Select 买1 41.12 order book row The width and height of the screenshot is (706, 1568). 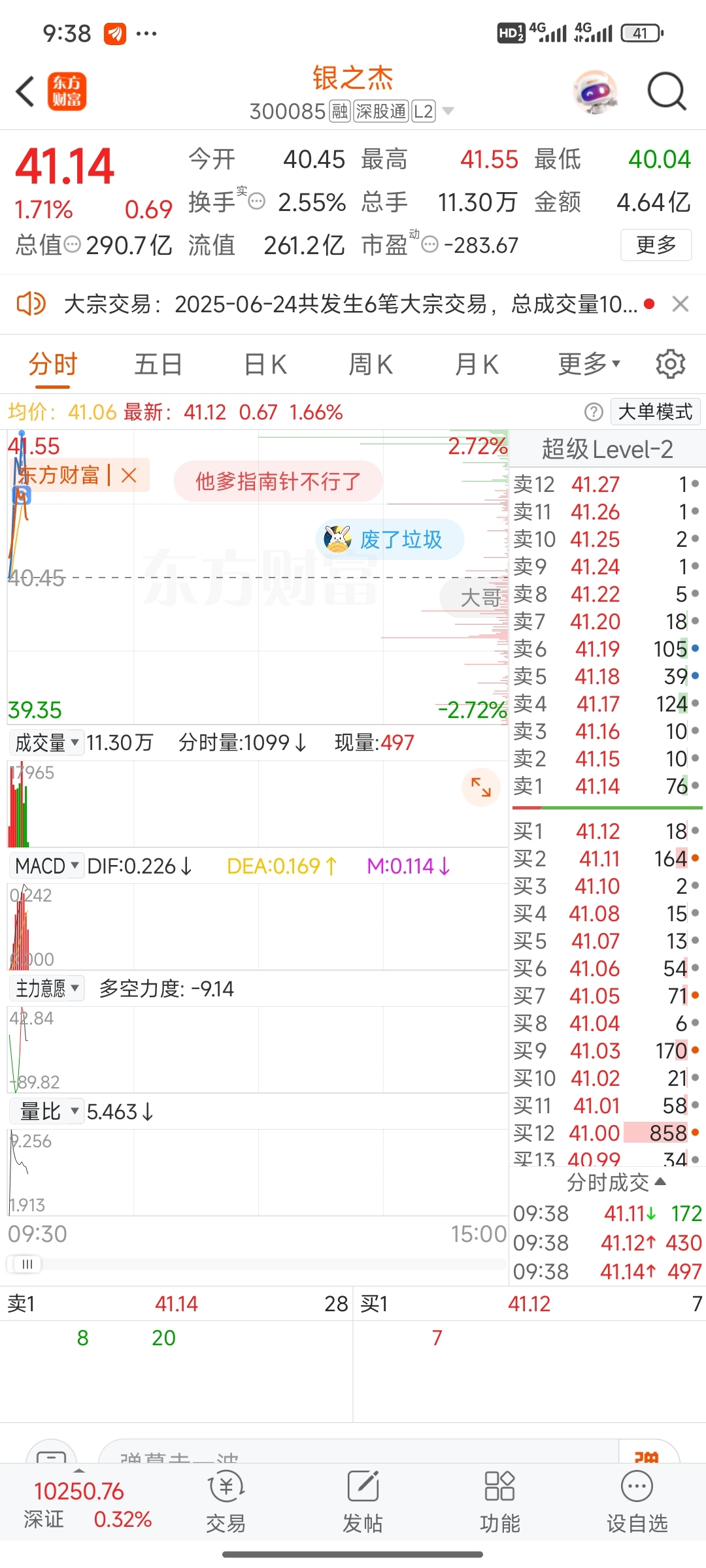607,831
